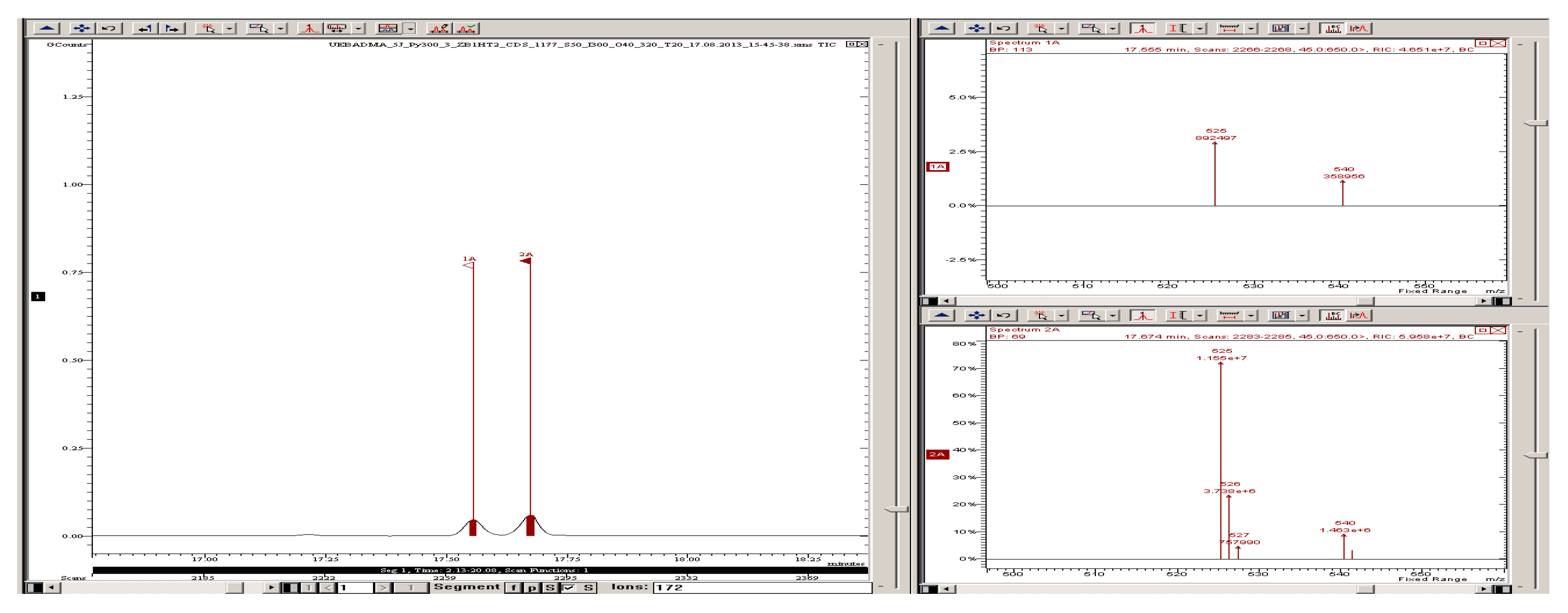
Task: Click the Segment 'f' button
Action: (514, 588)
